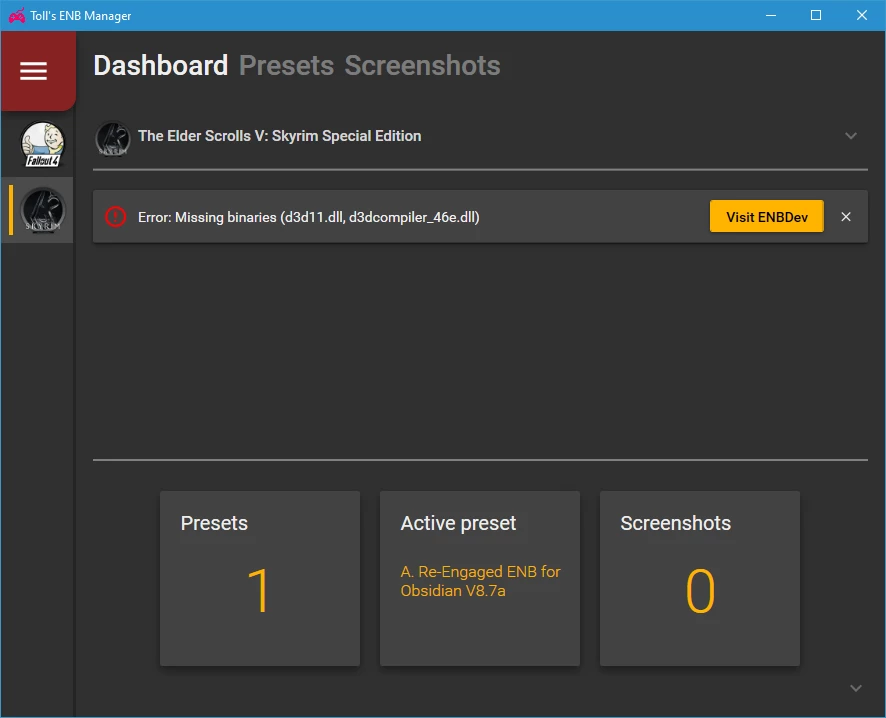
Task: Click Skyrim logo beside the game title
Action: 113,138
